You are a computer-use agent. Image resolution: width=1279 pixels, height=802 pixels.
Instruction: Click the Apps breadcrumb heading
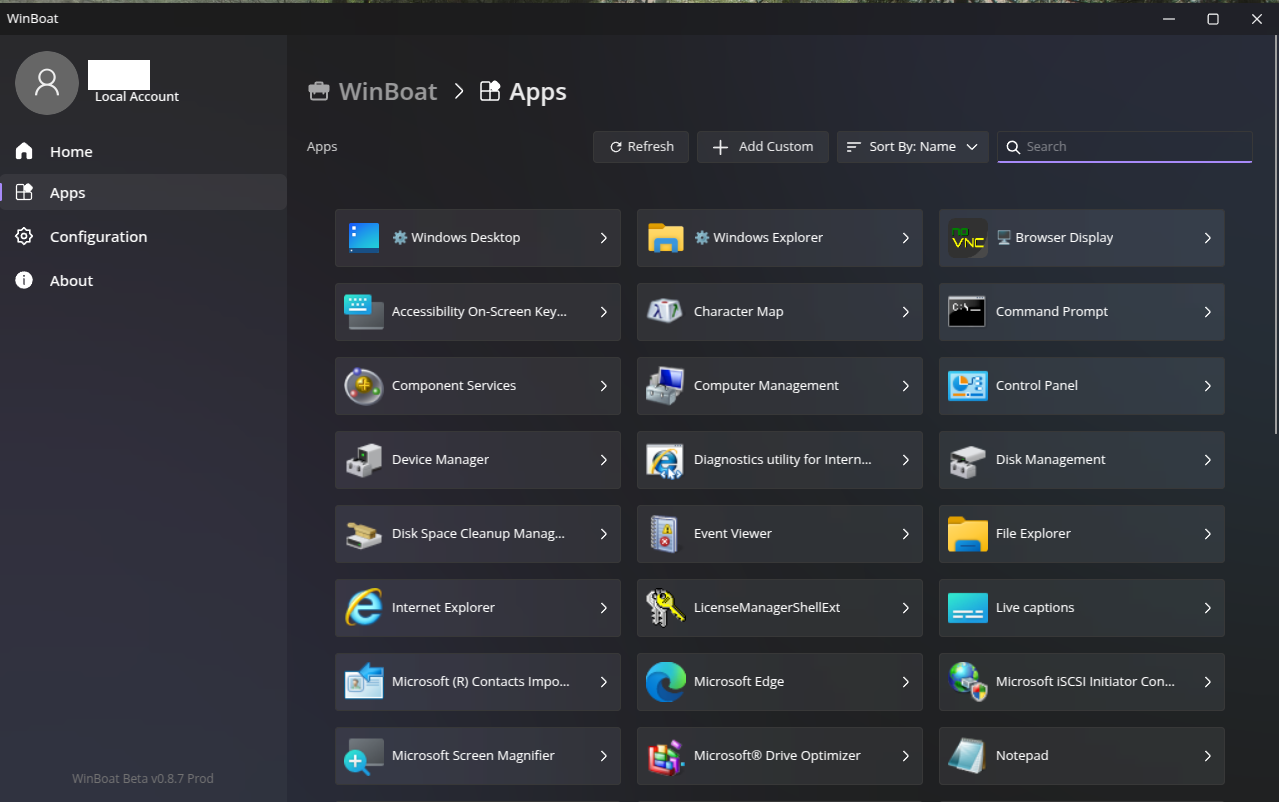coord(538,92)
